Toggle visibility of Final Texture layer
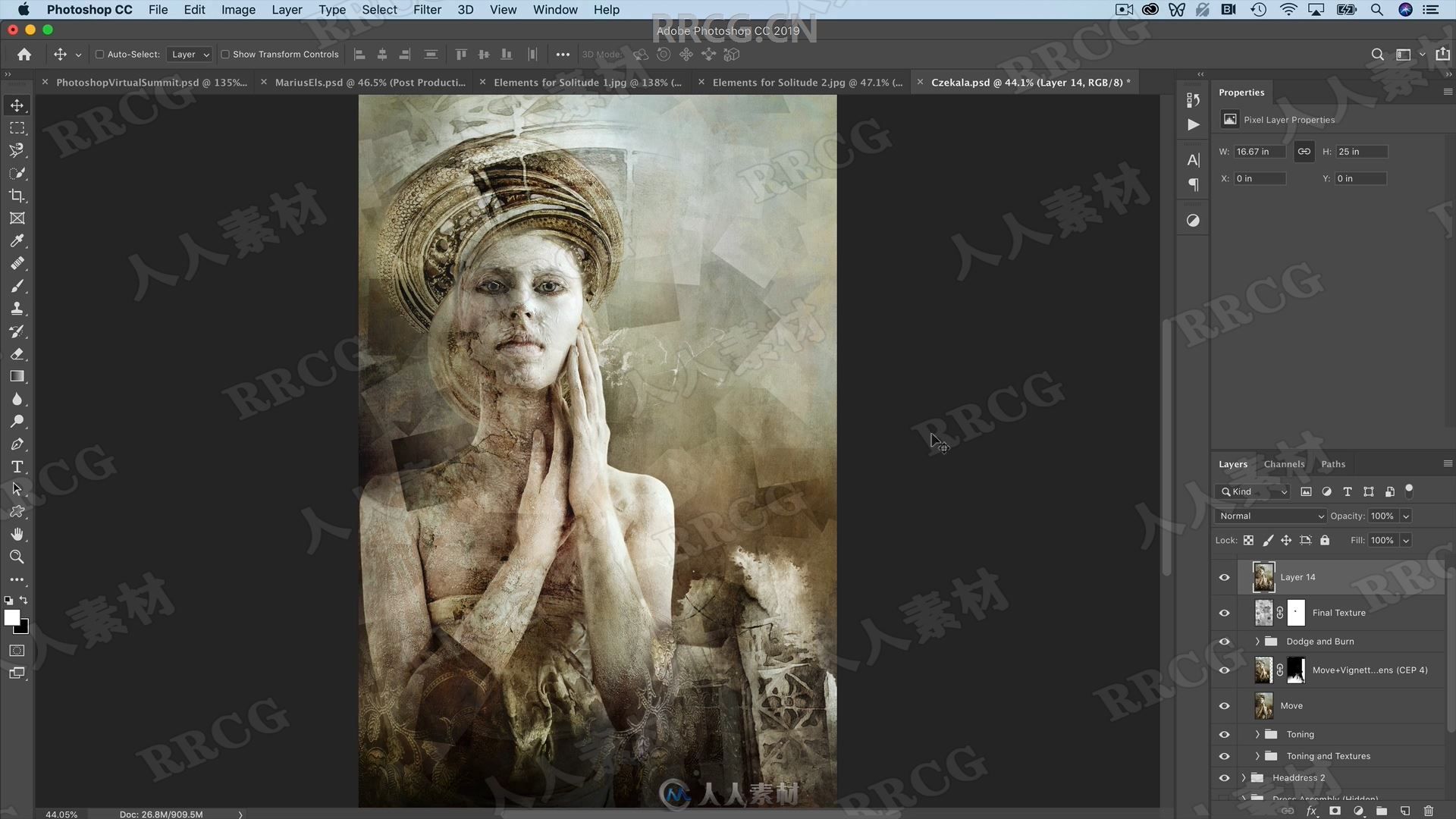This screenshot has width=1456, height=819. 1224,612
